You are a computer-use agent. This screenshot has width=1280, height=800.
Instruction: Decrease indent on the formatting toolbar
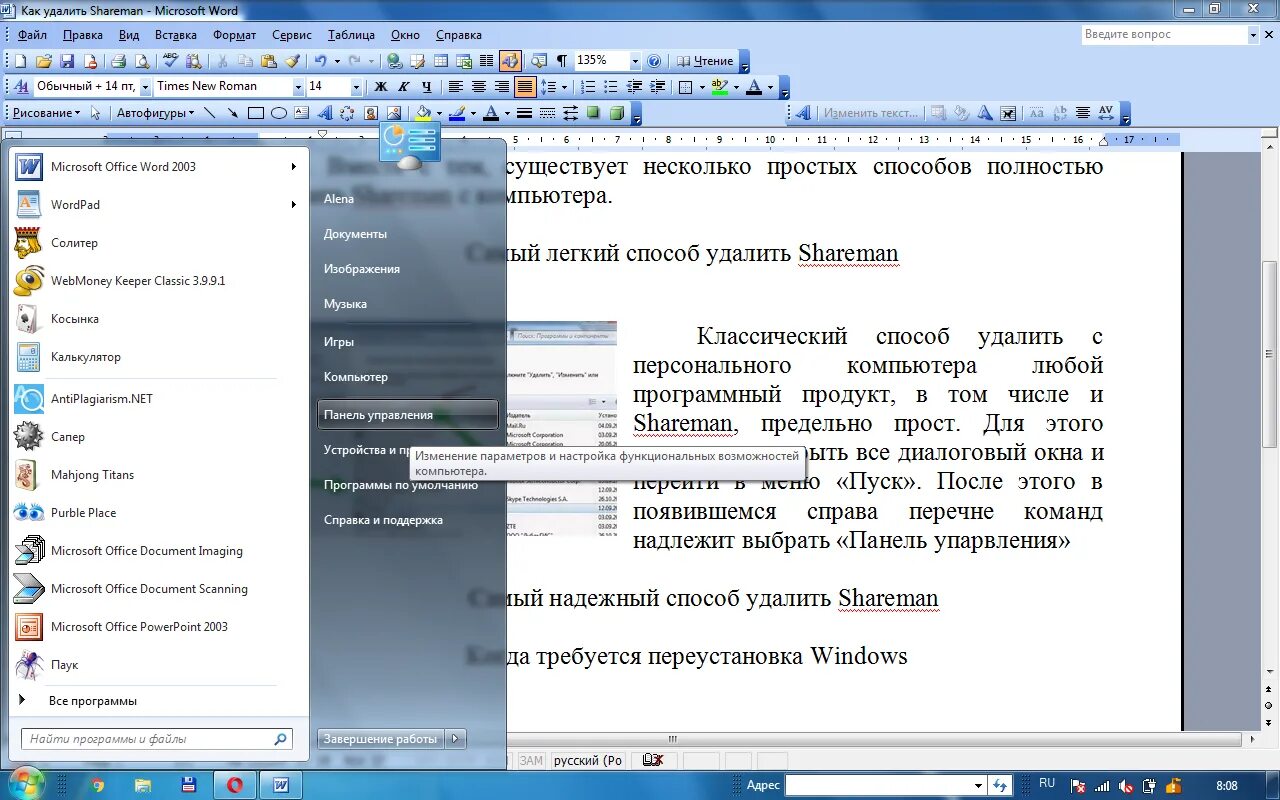tap(636, 87)
